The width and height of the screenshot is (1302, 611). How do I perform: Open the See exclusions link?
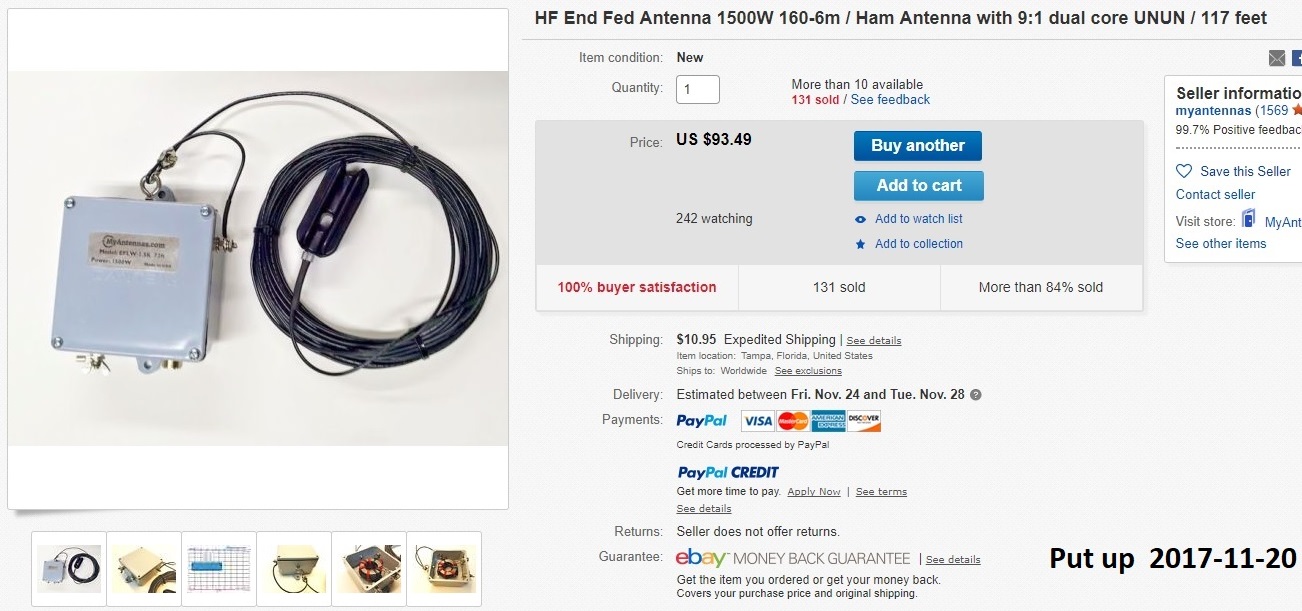[x=808, y=371]
